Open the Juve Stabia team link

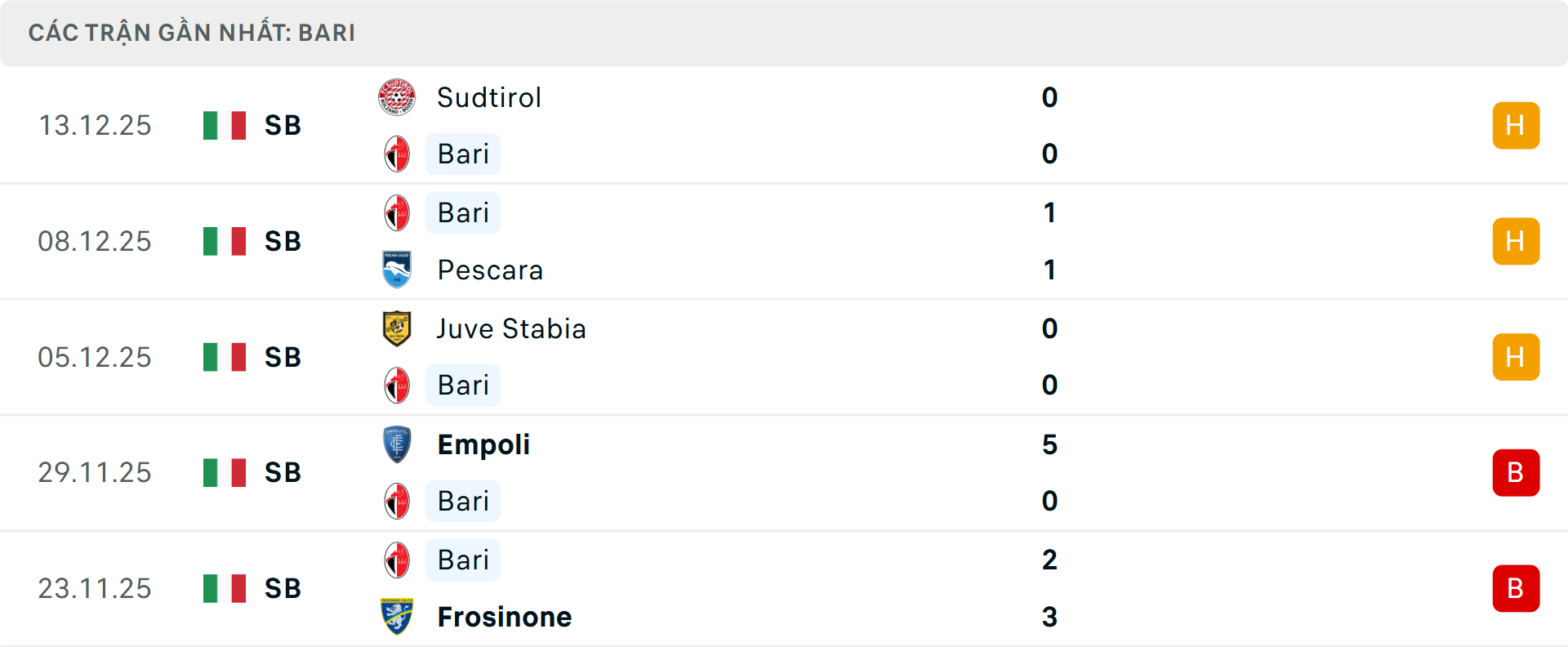tap(511, 329)
